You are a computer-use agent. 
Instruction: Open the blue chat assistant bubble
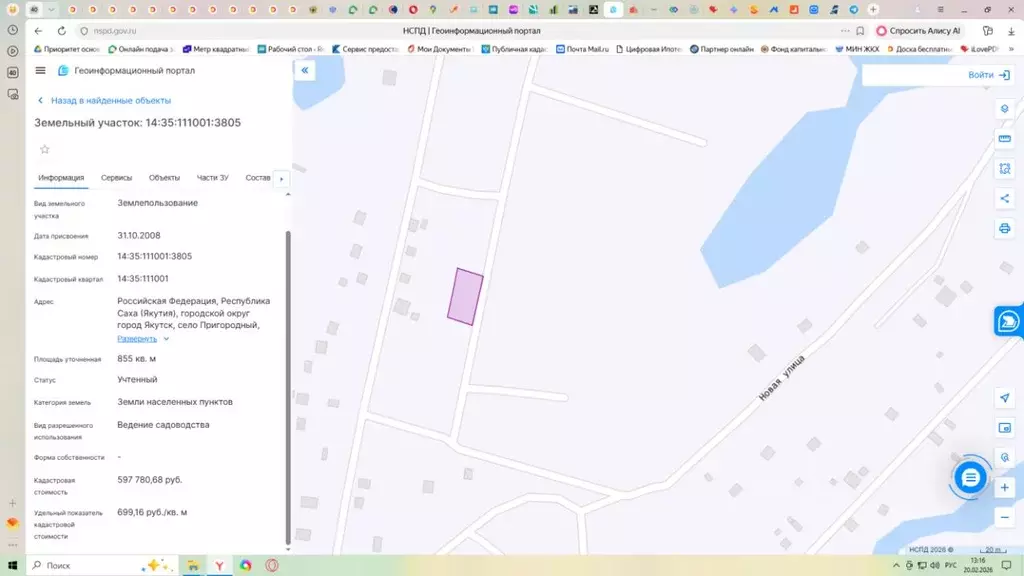(969, 477)
